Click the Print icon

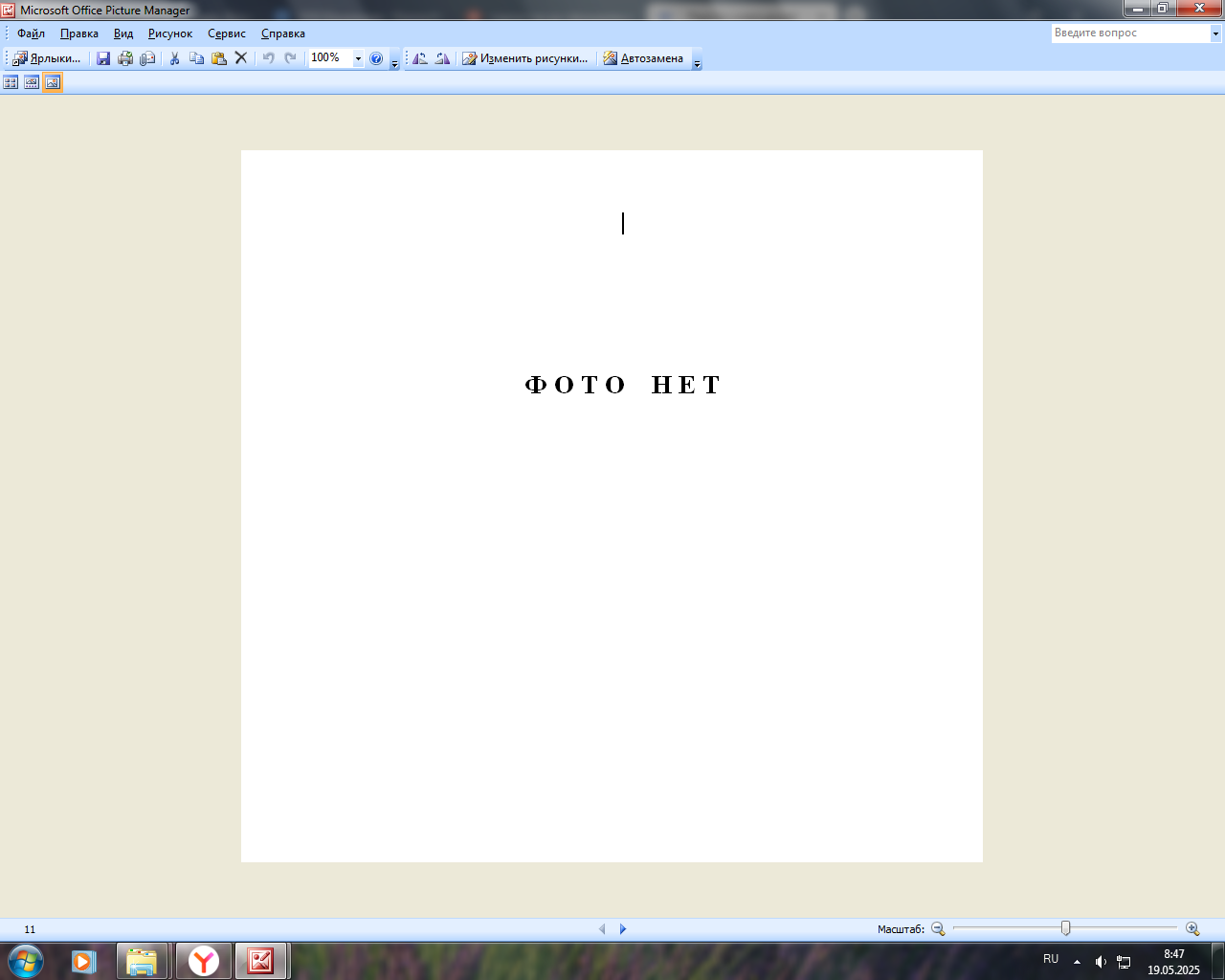(125, 58)
